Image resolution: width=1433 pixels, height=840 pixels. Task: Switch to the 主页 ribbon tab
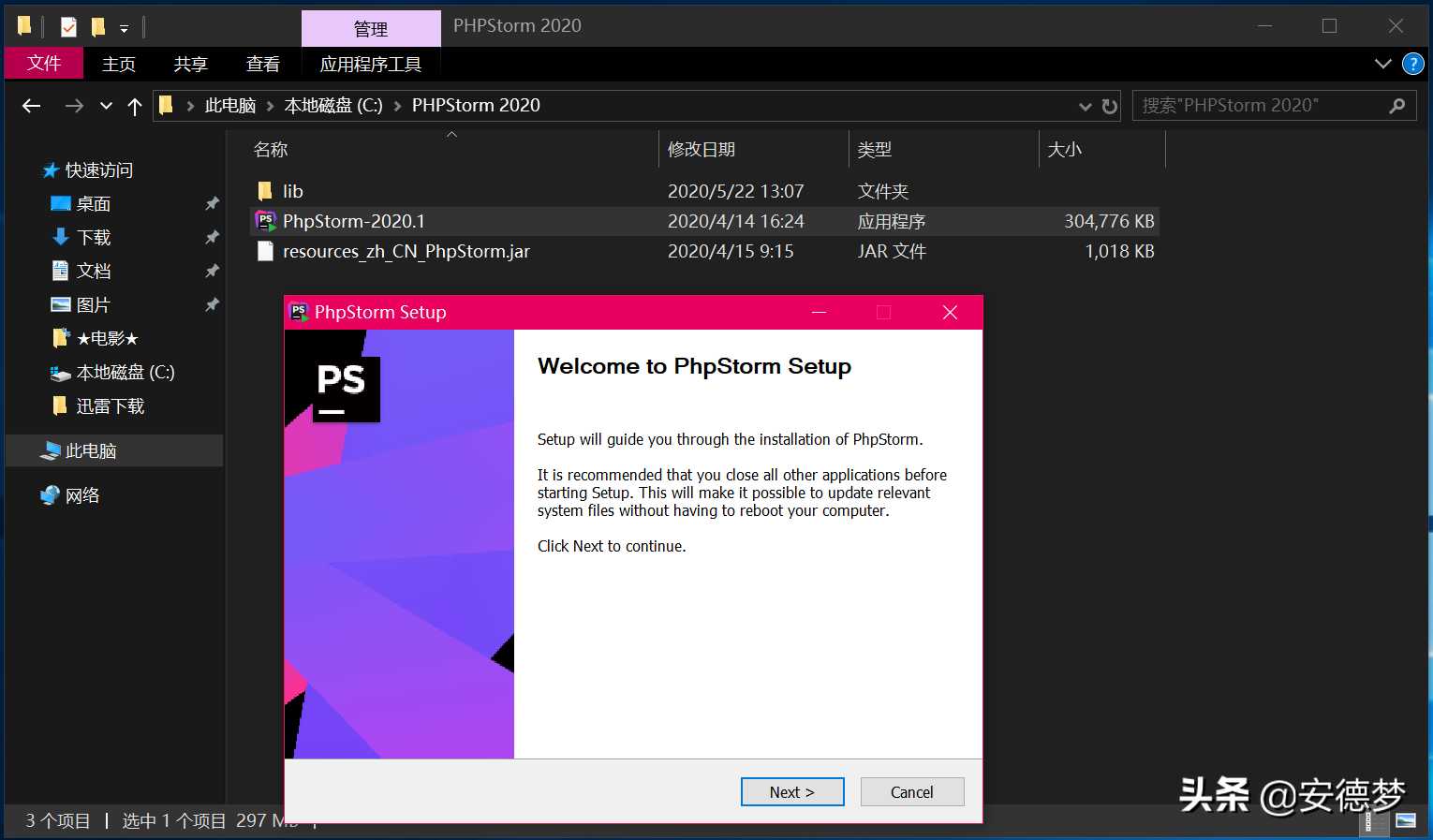tap(119, 64)
